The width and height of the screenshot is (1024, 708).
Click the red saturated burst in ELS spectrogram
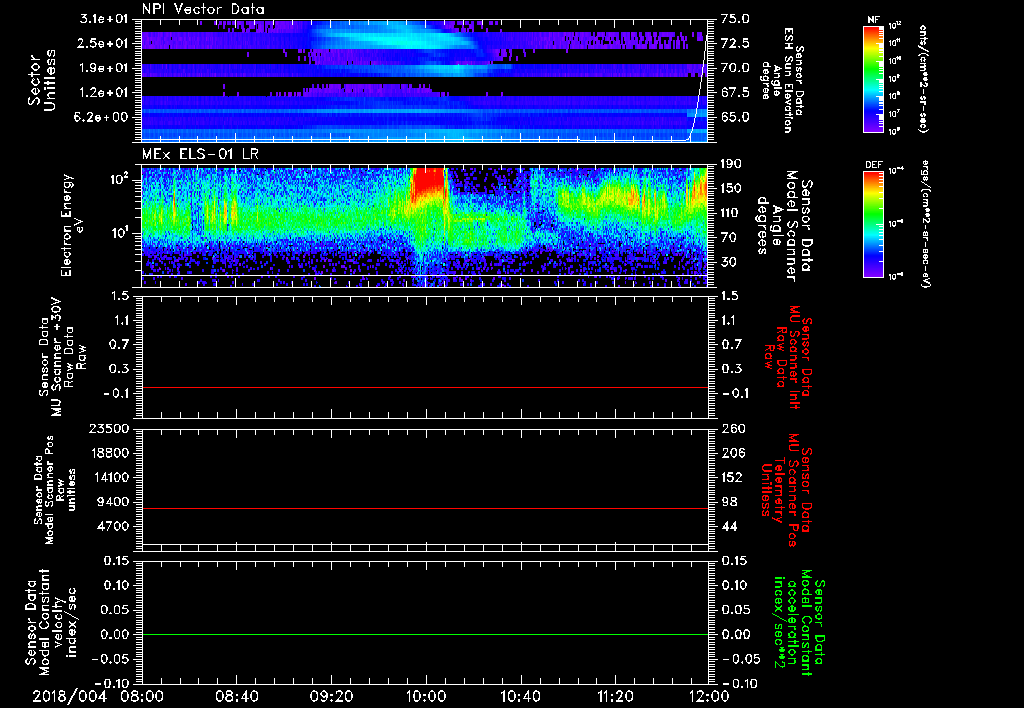(428, 182)
